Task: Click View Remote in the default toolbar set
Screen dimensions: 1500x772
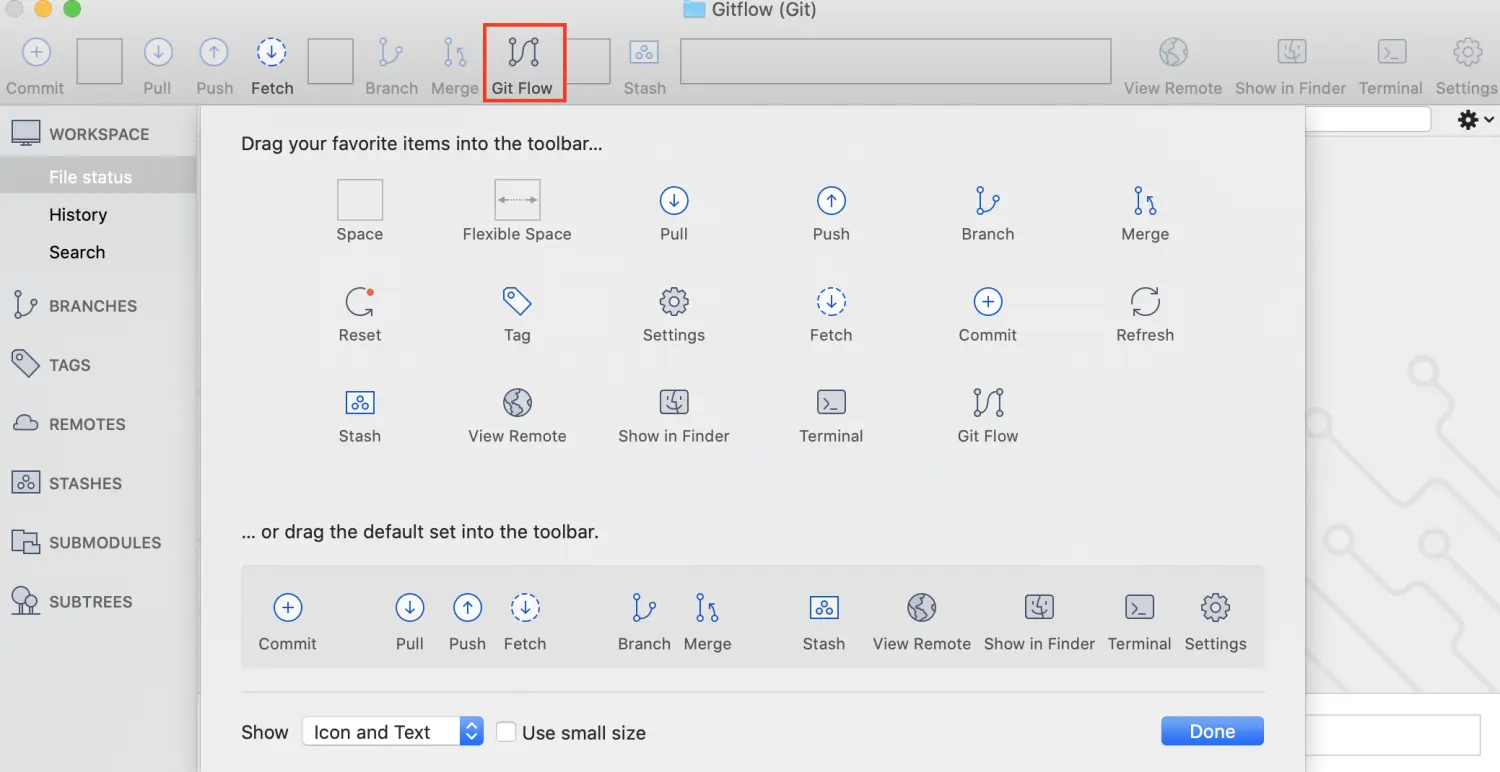Action: click(x=922, y=622)
